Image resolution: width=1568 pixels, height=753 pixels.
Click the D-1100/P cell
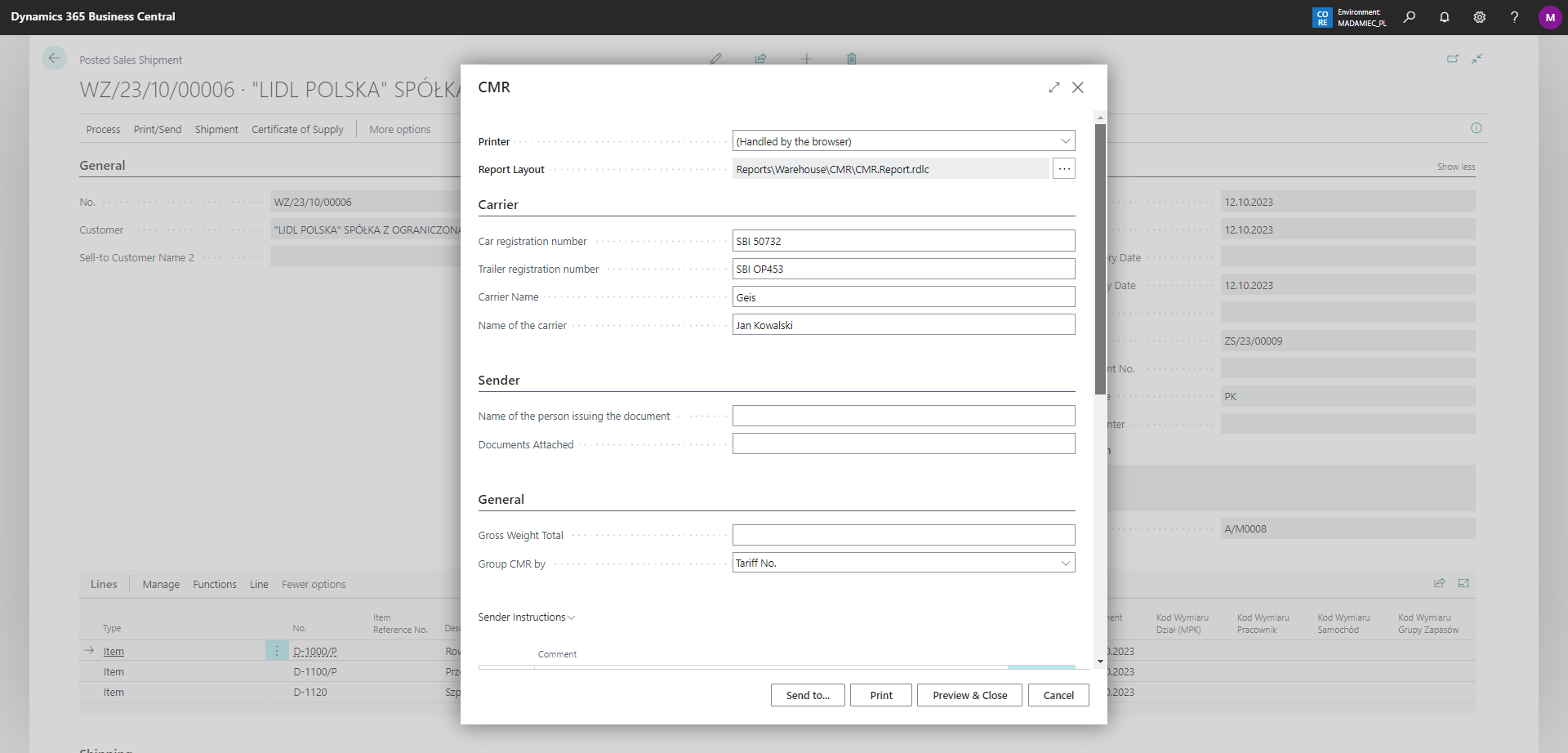[315, 671]
